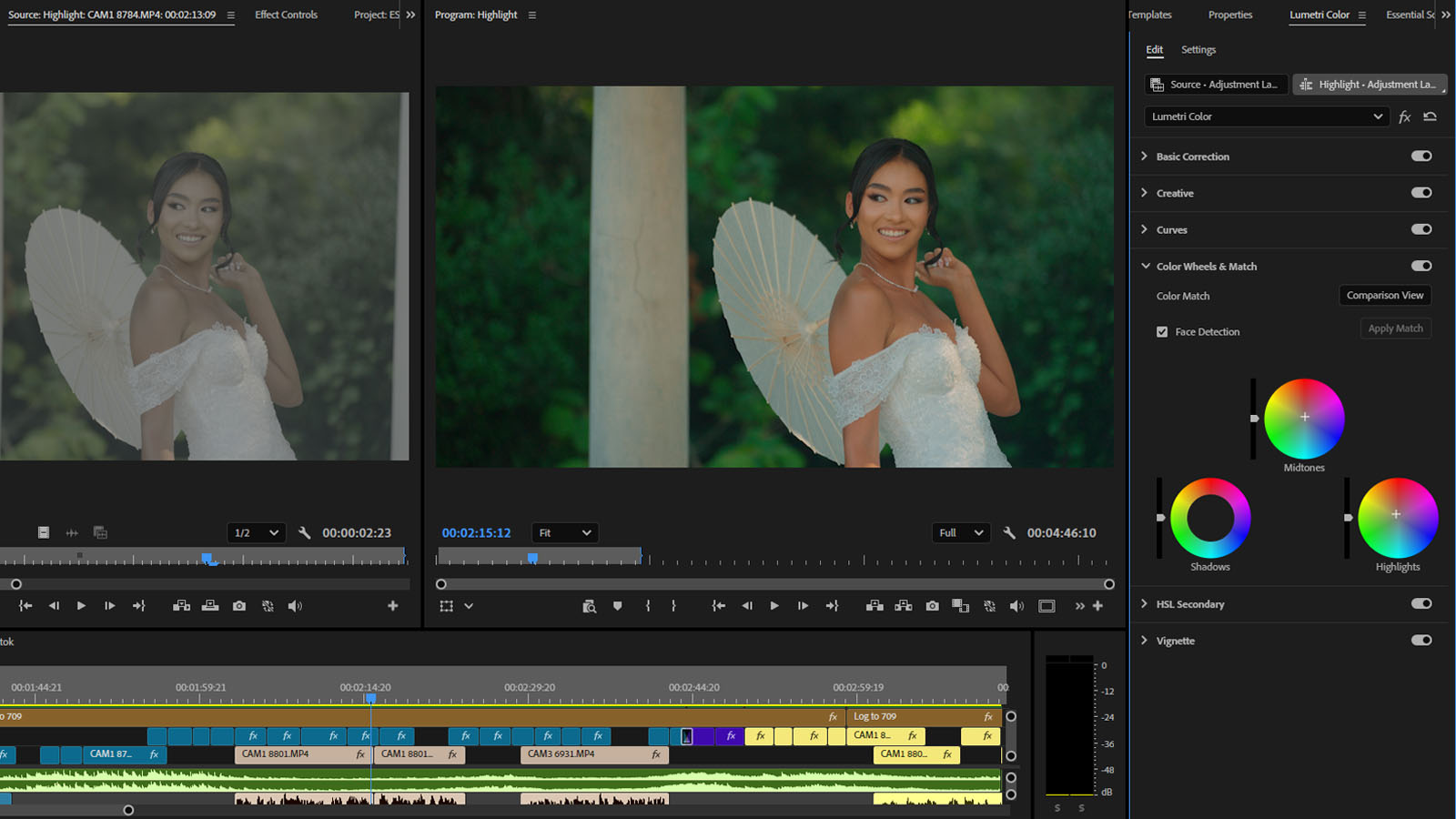This screenshot has width=1456, height=819.
Task: Select Settings tab in Lumetri panel
Action: pyautogui.click(x=1198, y=50)
